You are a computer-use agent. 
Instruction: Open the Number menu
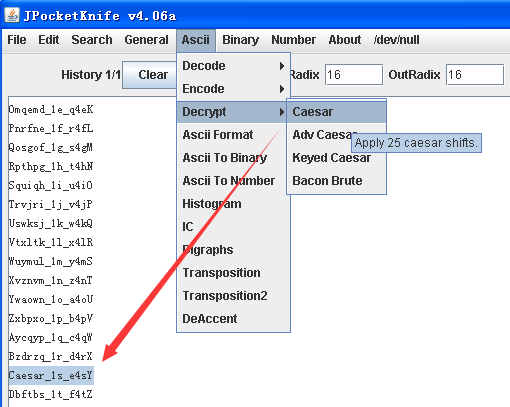click(x=293, y=40)
